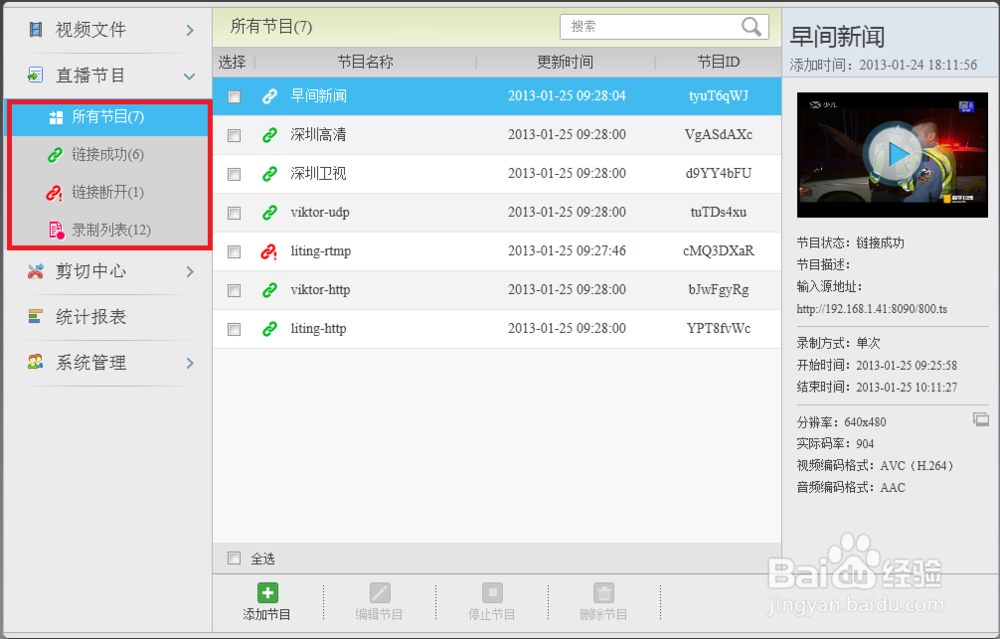Viewport: 1000px width, 639px height.
Task: Collapse the 直播节目 section
Action: 190,75
